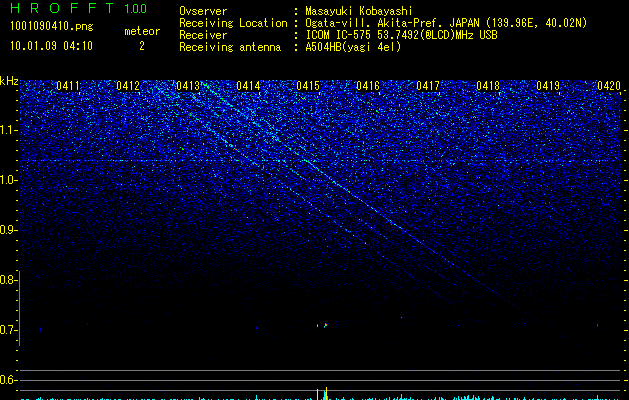Click the 0415 time marker

pos(308,86)
